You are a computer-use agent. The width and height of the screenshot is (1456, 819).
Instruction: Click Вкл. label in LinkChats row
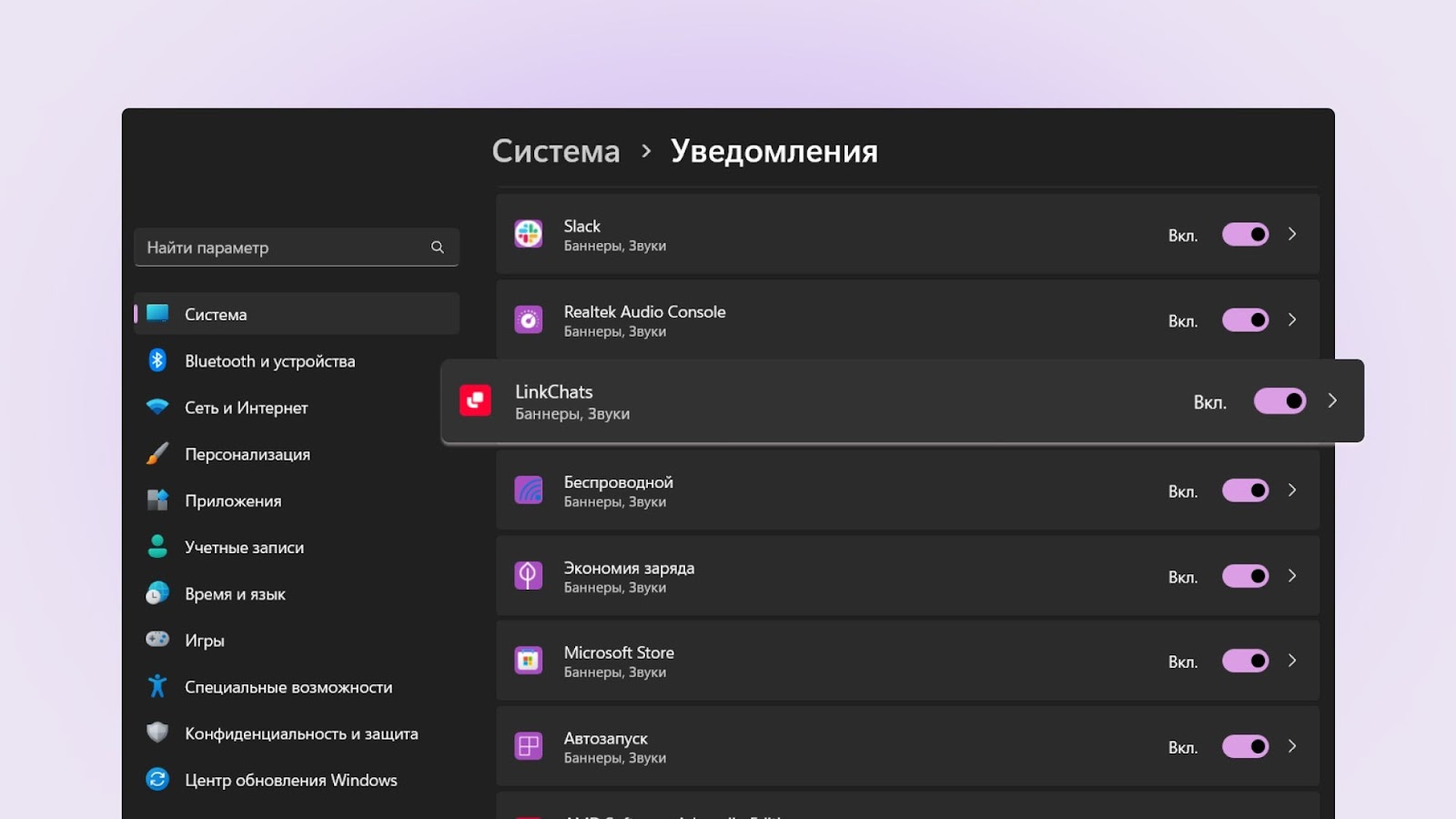(1209, 401)
